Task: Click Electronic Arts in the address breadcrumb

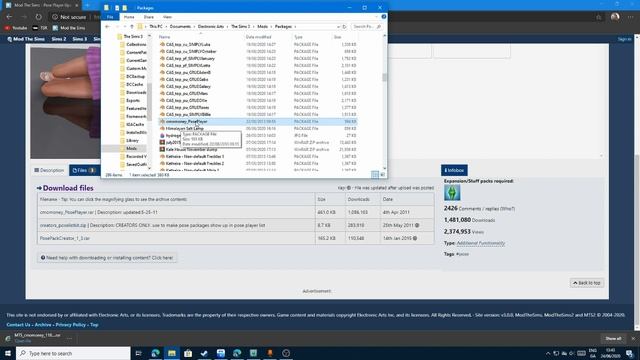Action: (x=211, y=27)
